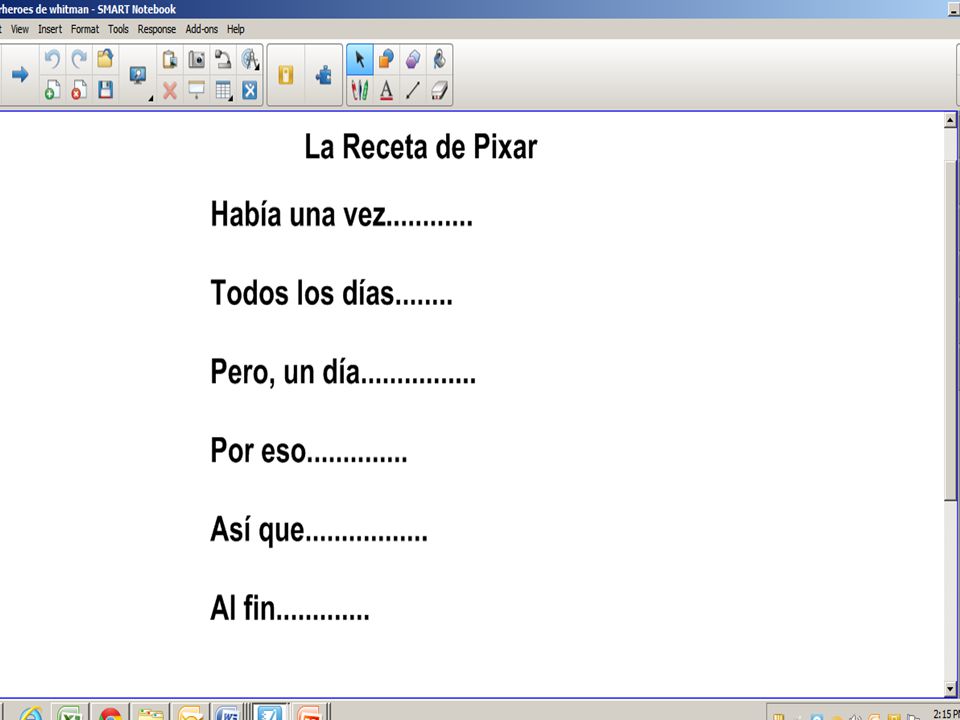Open the Insert menu
The image size is (960, 720).
click(x=50, y=29)
